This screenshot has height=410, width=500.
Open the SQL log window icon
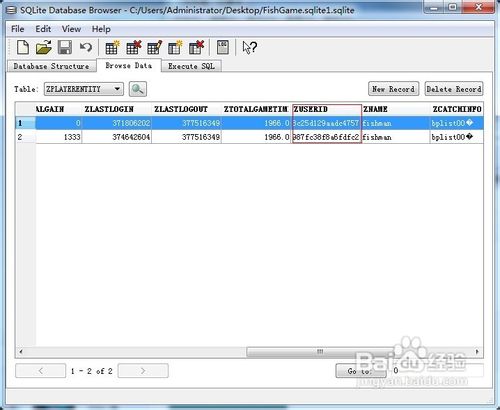(222, 47)
